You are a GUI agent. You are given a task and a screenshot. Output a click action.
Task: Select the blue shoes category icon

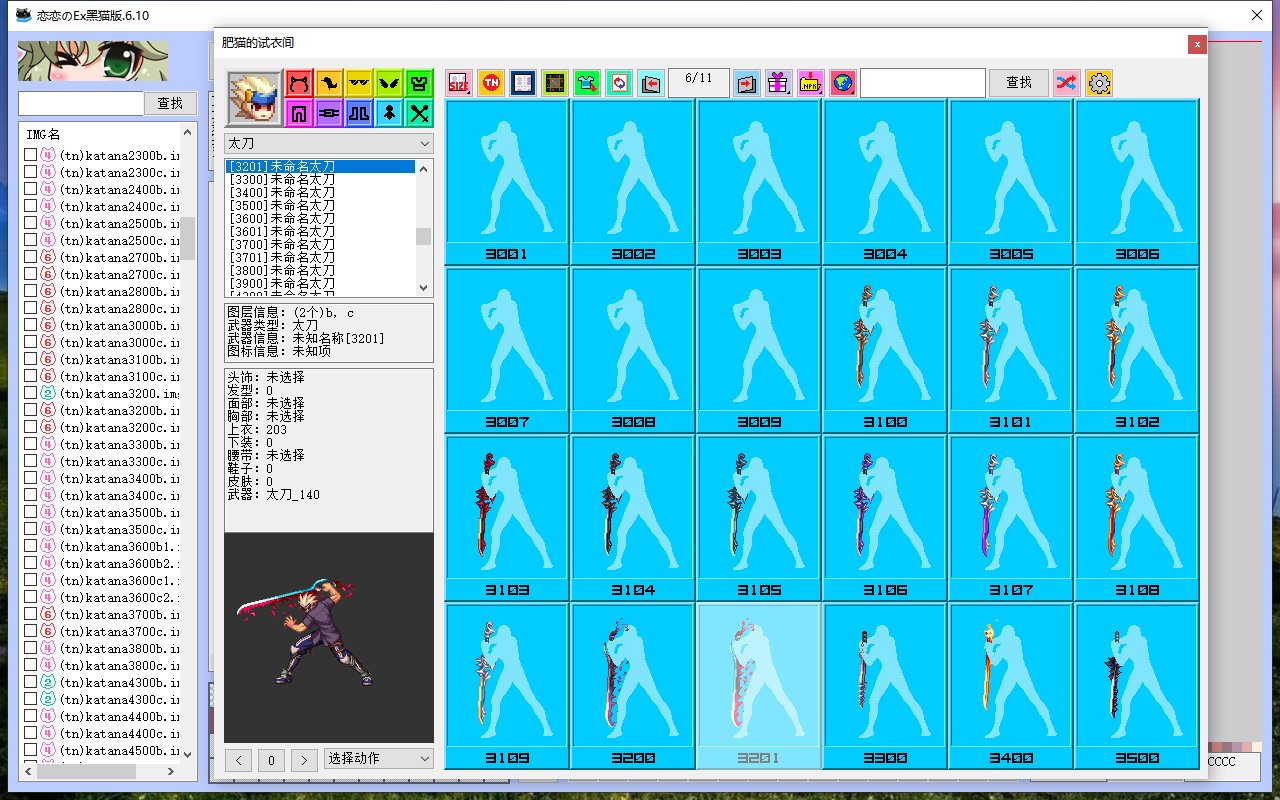[x=359, y=113]
